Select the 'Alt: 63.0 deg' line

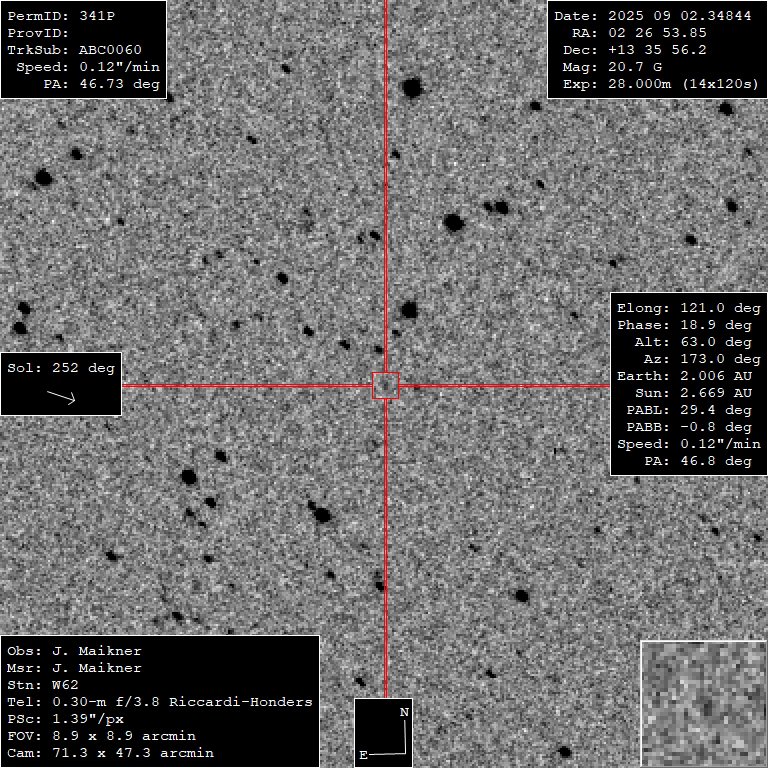(693, 342)
